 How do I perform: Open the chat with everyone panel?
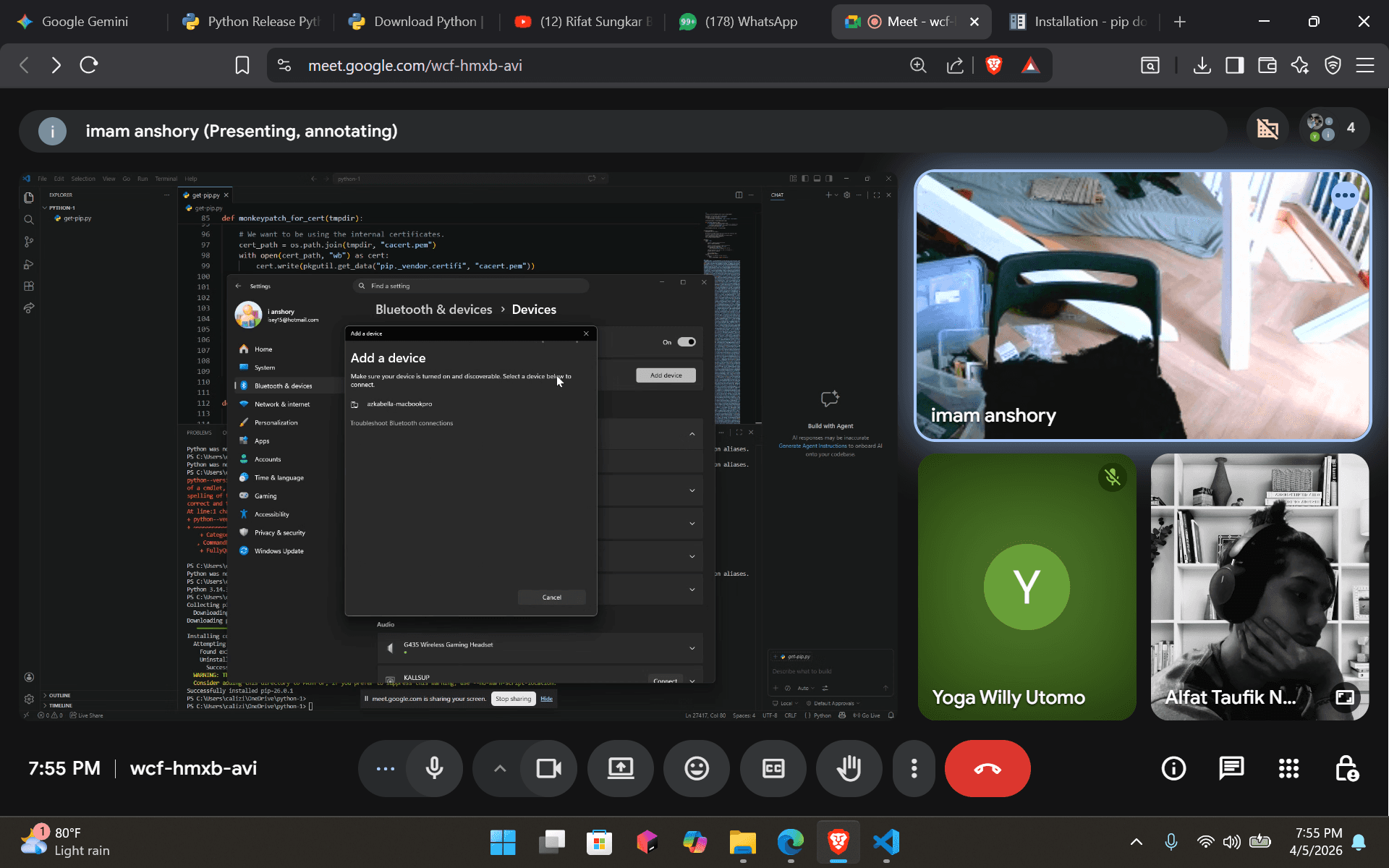1231,768
